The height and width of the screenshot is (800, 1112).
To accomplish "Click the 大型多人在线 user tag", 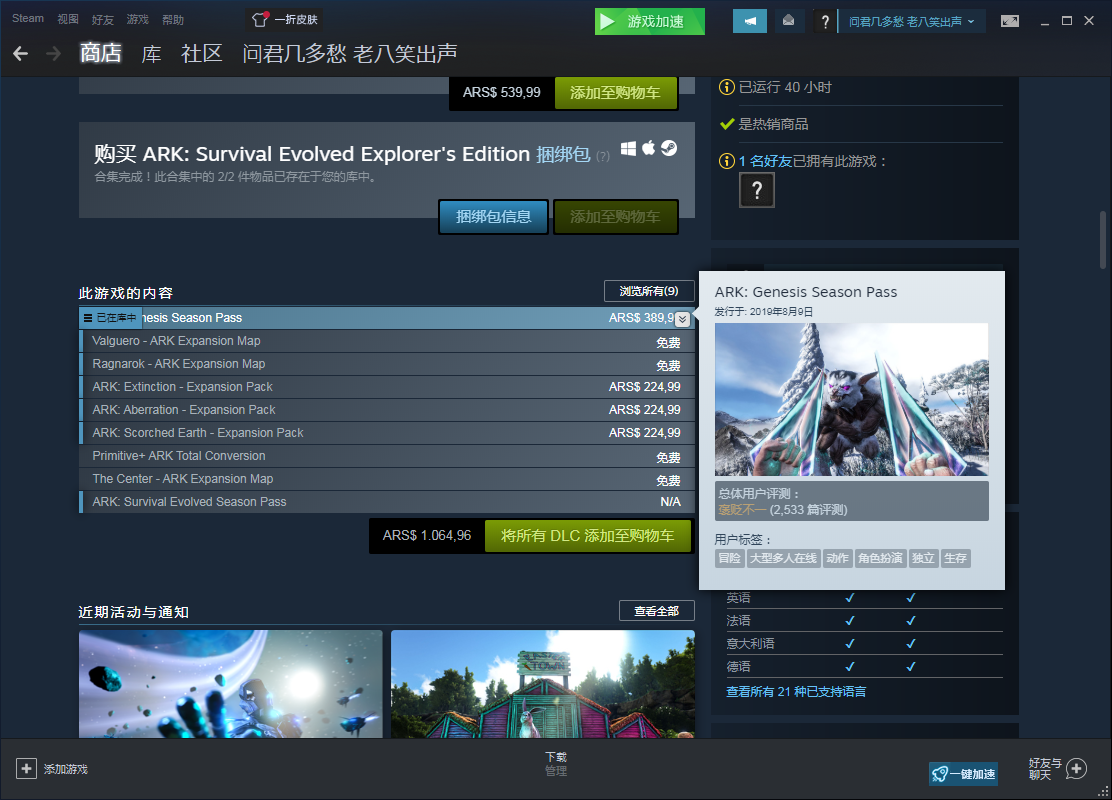I will tap(784, 558).
